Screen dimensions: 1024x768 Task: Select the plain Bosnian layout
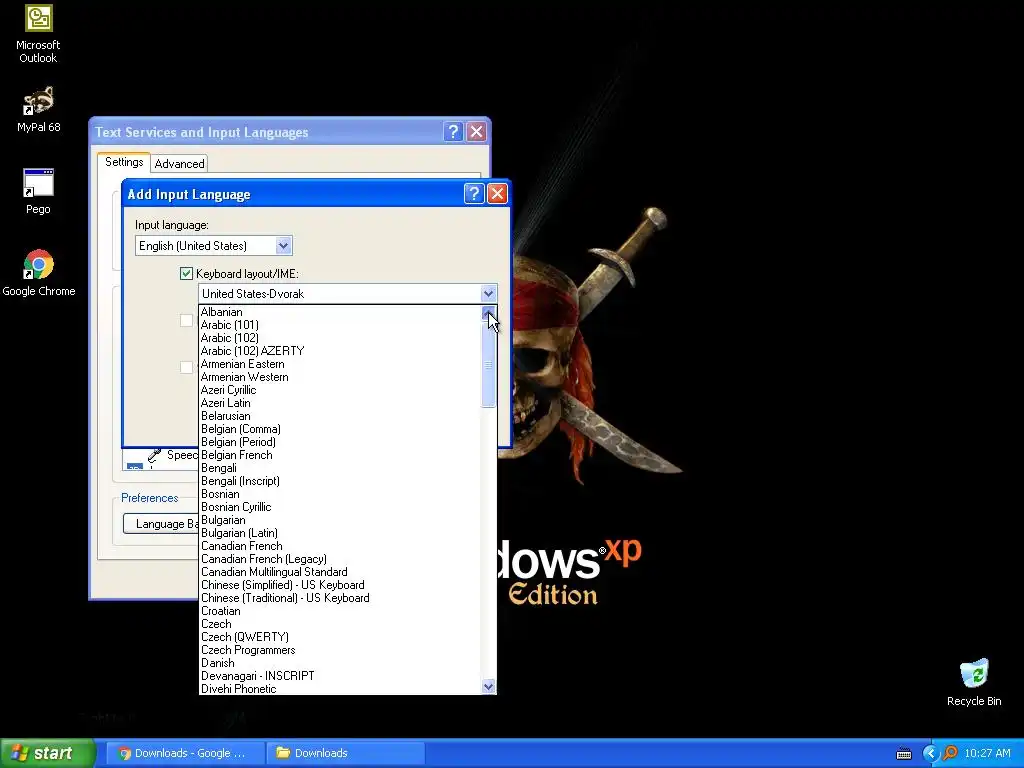tap(340, 494)
